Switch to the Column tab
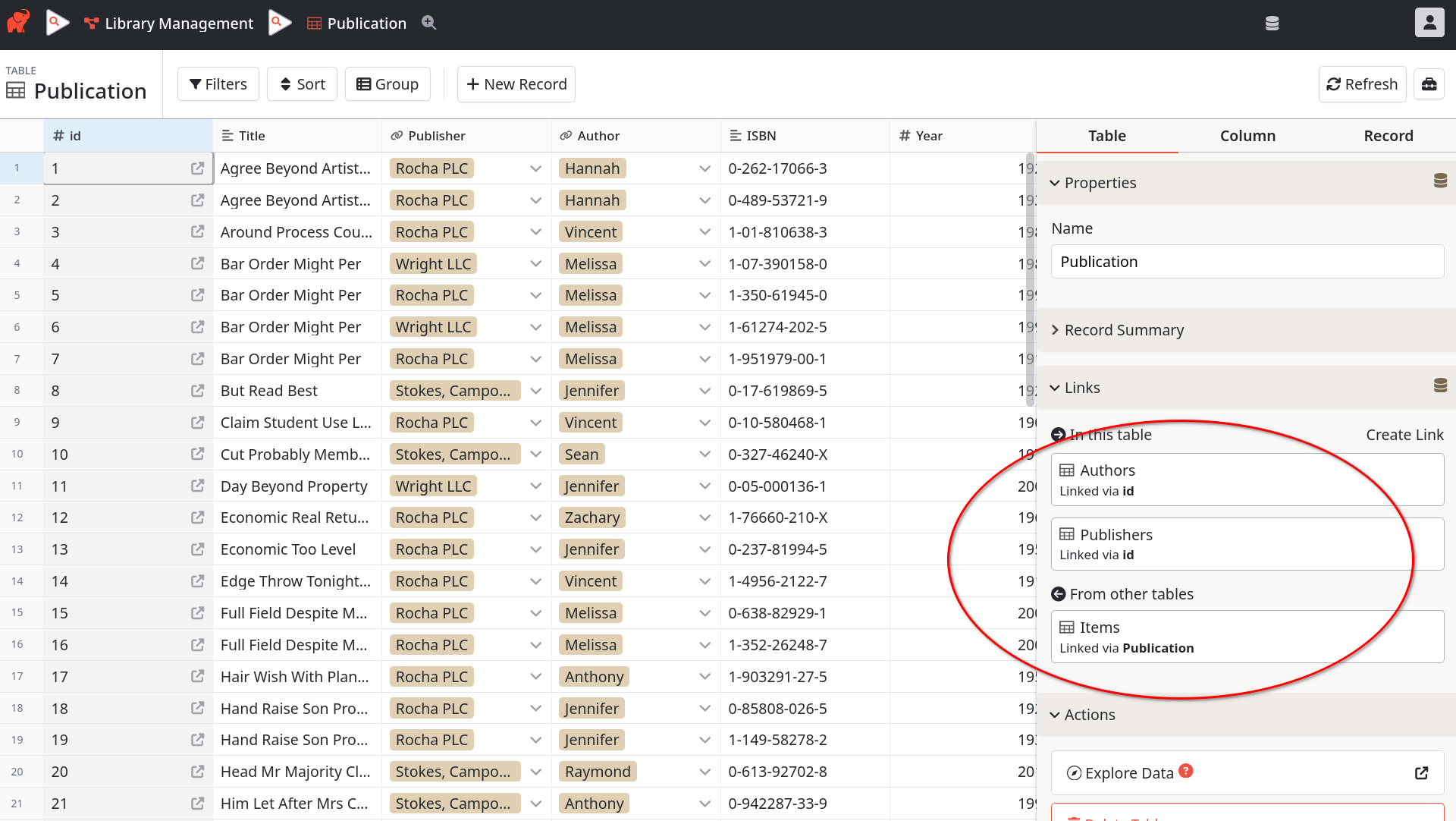This screenshot has width=1456, height=821. point(1247,135)
